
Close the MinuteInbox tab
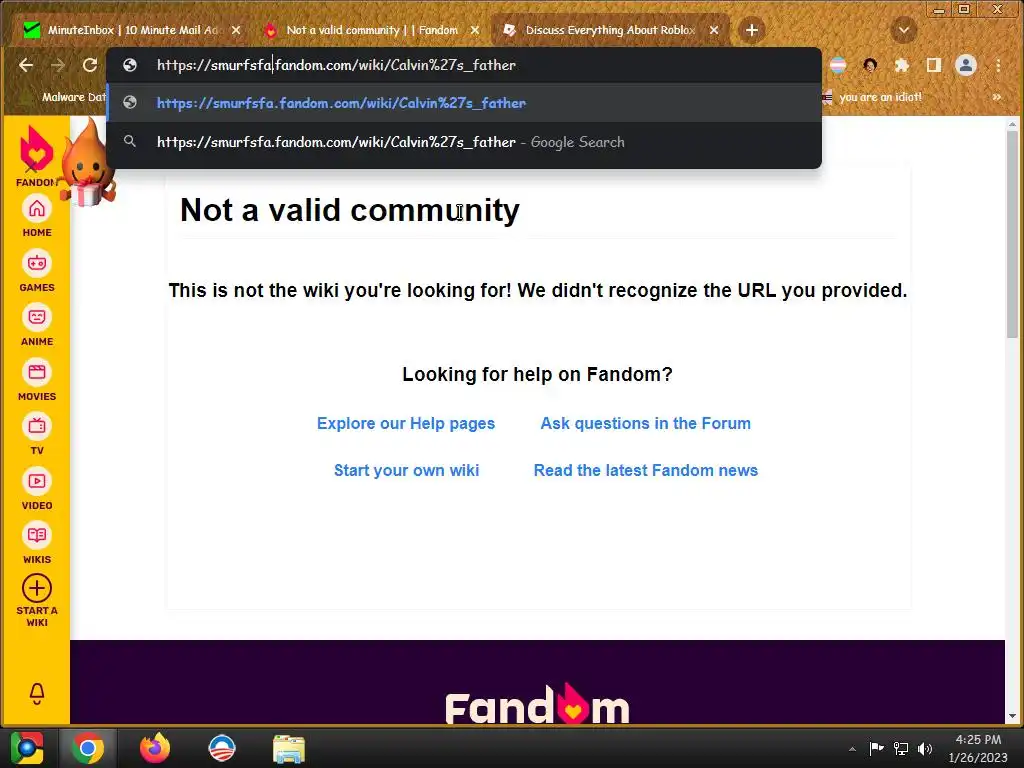point(236,30)
